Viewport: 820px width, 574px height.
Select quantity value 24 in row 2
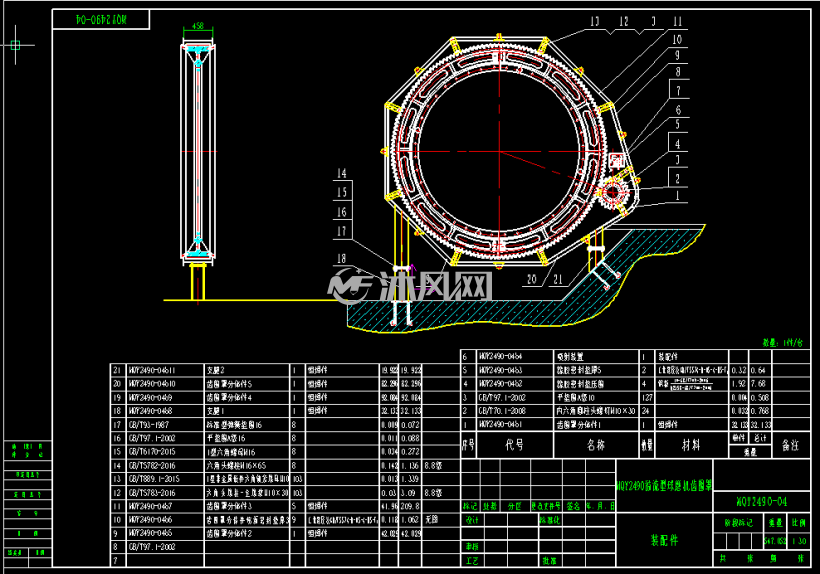[646, 411]
